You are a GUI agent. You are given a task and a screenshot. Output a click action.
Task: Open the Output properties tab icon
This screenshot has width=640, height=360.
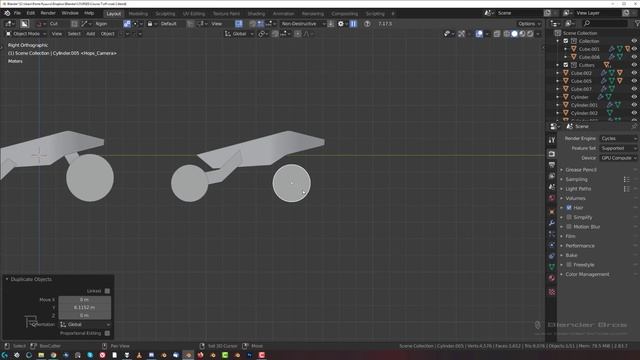click(x=552, y=165)
